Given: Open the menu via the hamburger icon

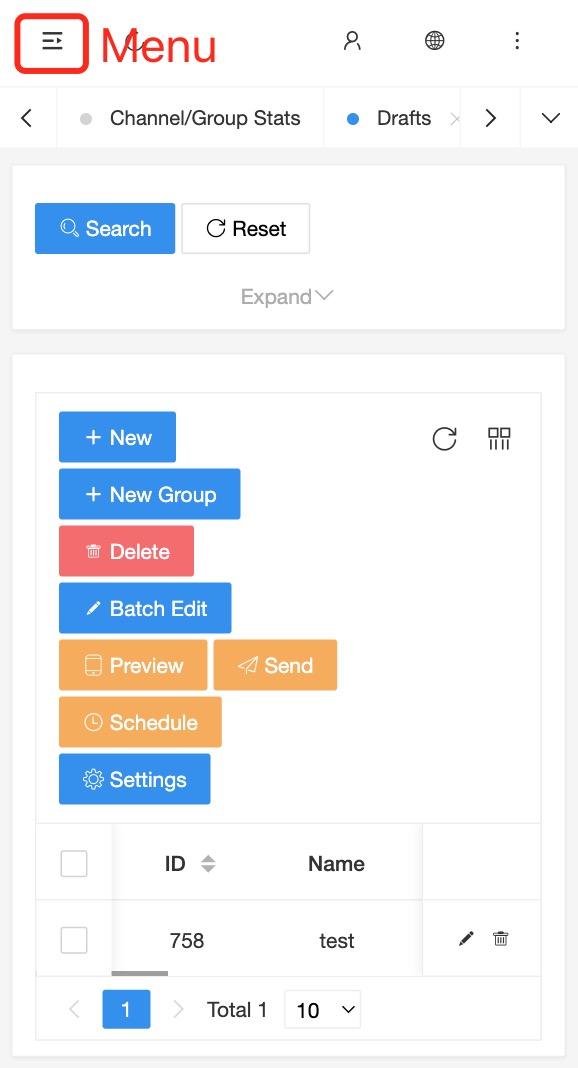Looking at the screenshot, I should coord(52,42).
